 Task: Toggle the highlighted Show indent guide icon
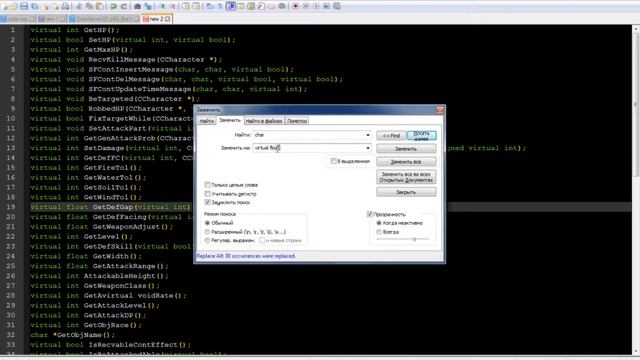click(231, 6)
